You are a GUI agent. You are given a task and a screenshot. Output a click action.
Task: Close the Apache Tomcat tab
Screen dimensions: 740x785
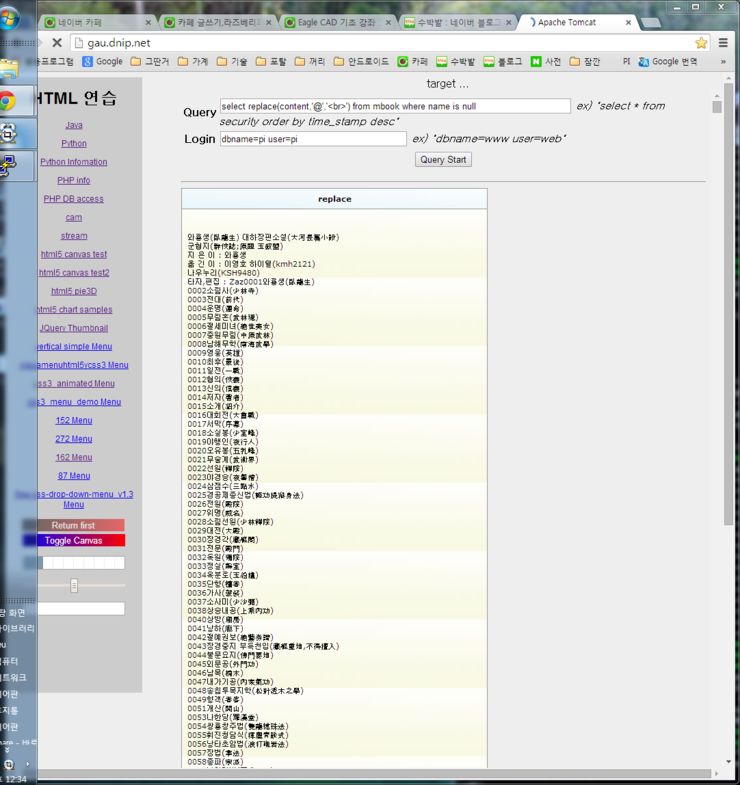[x=638, y=22]
